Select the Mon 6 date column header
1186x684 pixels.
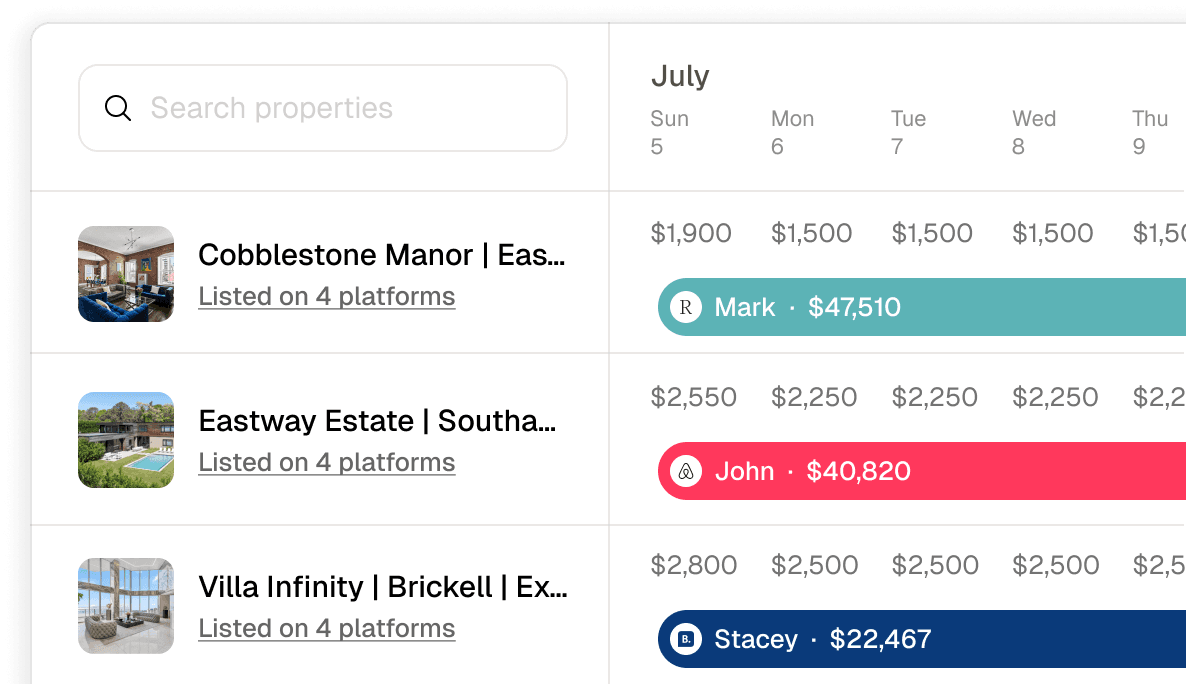pos(792,132)
